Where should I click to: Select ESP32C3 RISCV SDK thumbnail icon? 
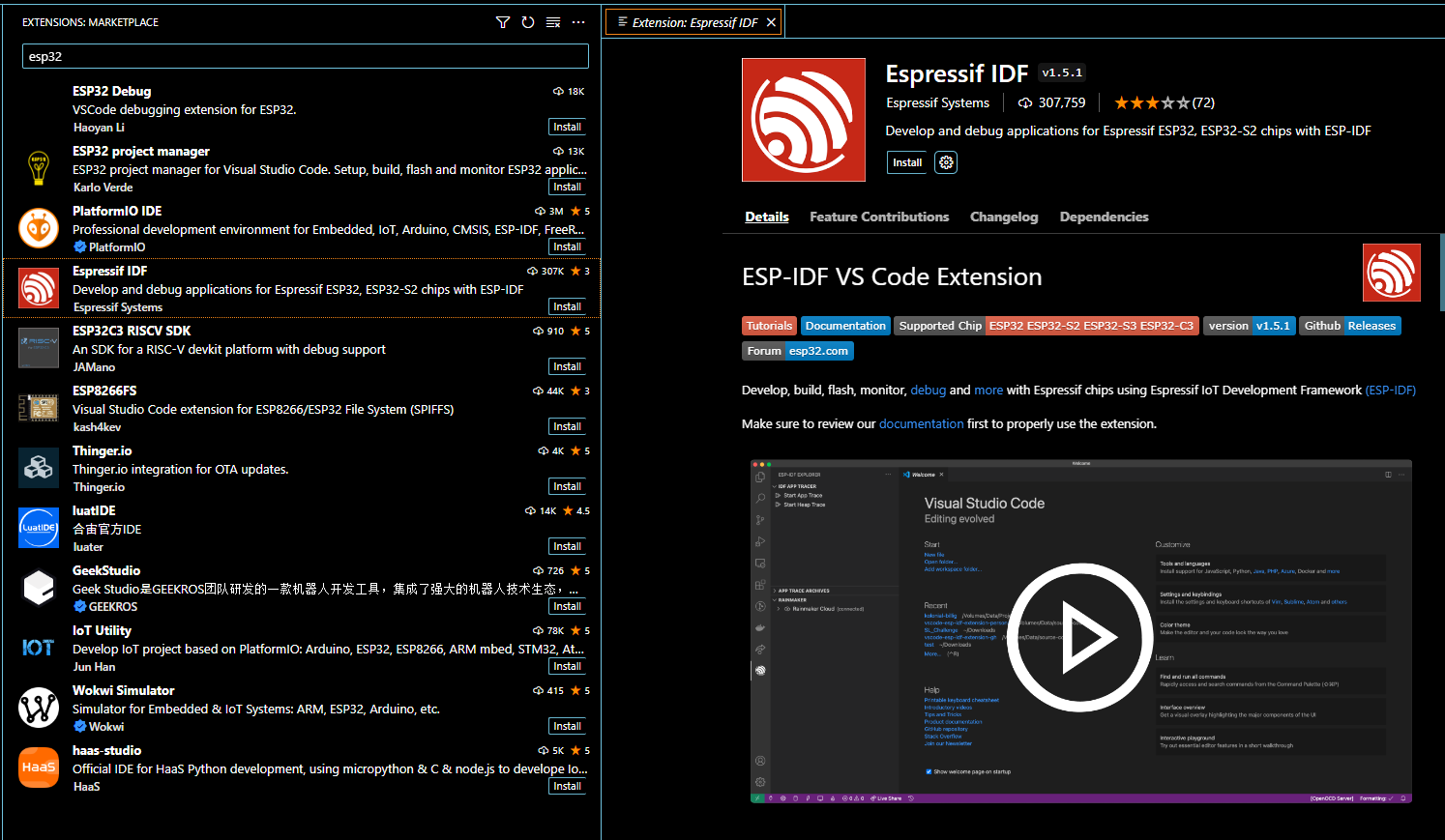(x=39, y=348)
